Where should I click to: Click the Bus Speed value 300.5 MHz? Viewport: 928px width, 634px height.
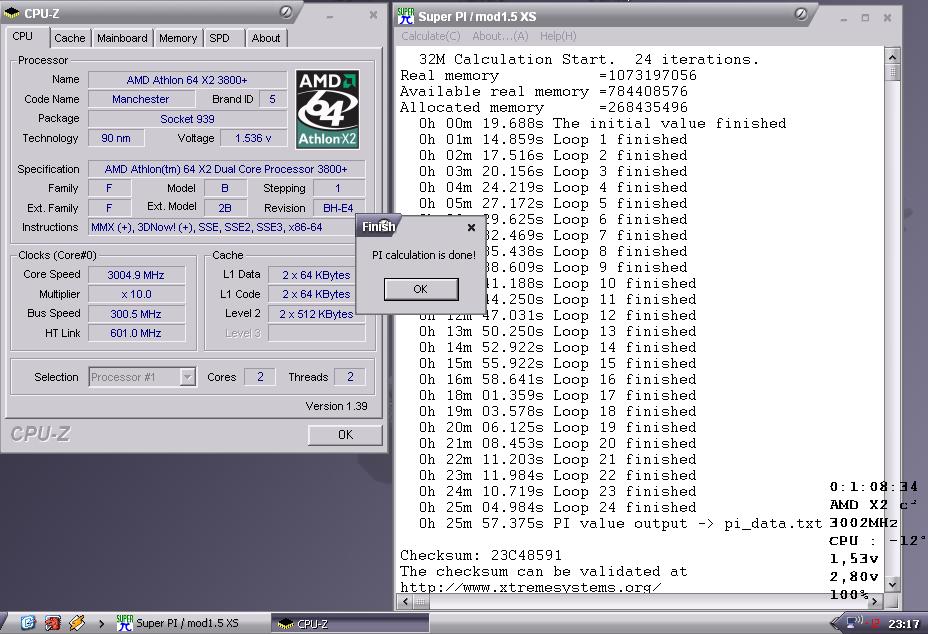tap(136, 314)
